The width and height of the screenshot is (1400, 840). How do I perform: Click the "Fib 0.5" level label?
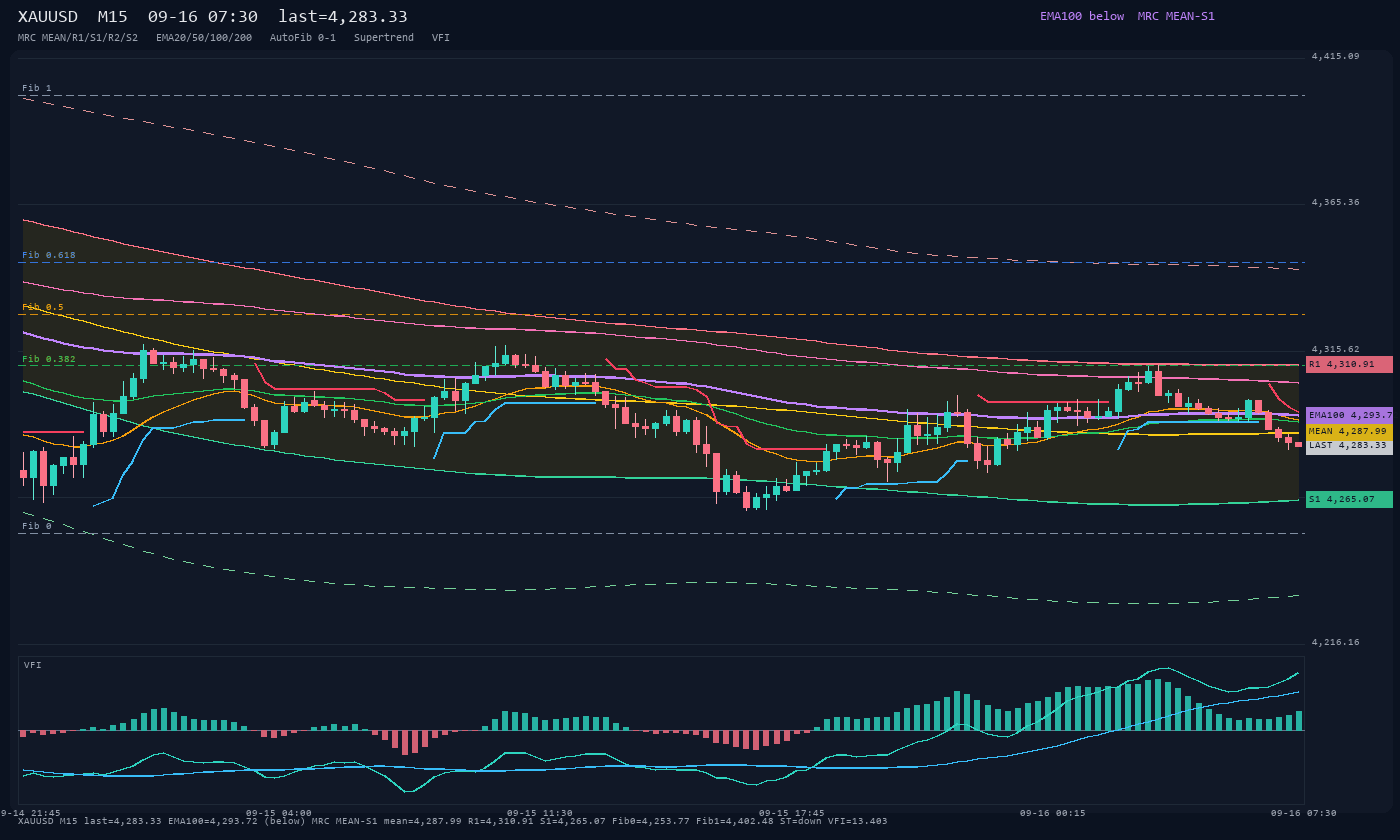(43, 307)
